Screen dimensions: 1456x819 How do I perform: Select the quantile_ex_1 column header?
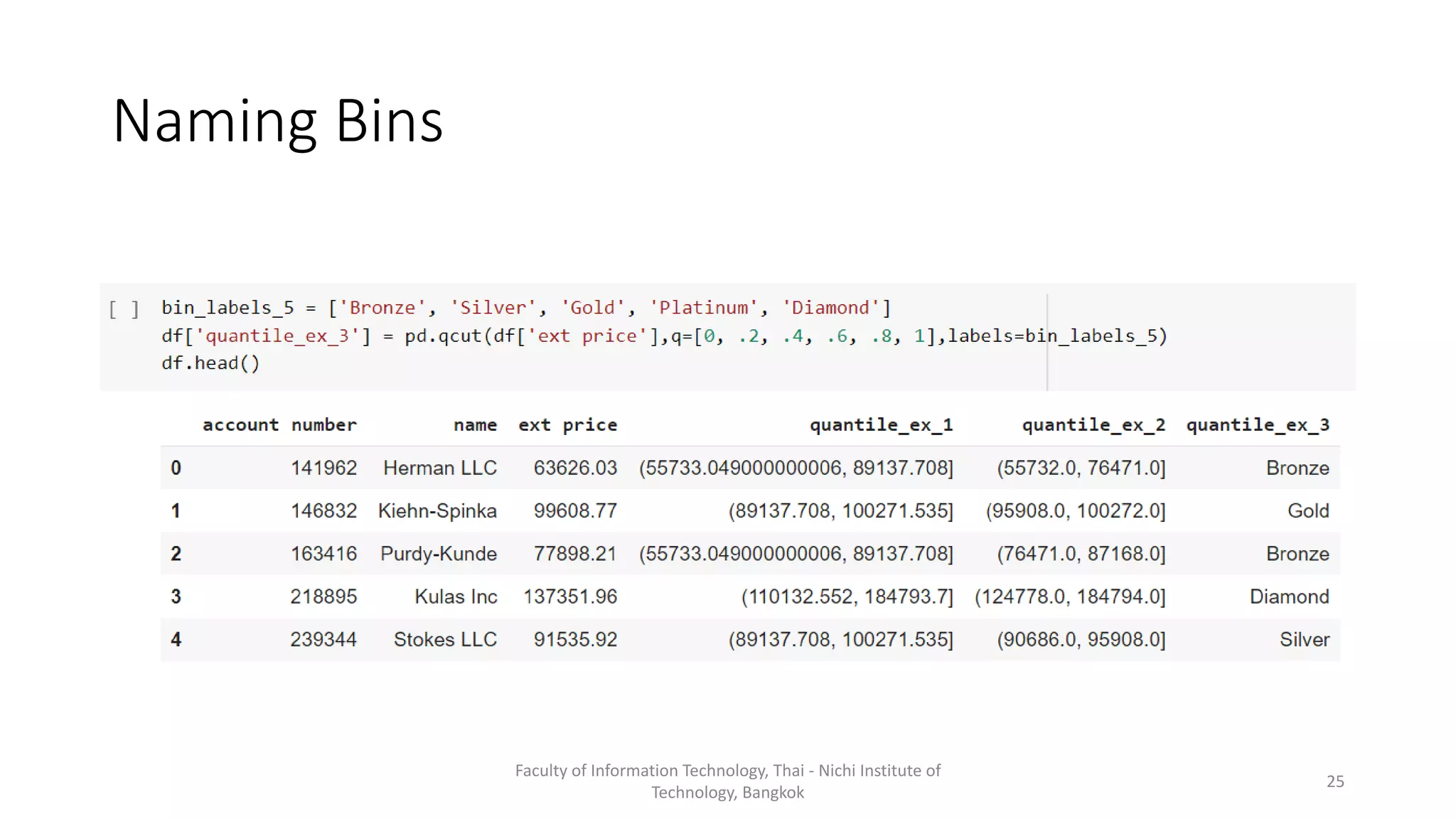coord(881,425)
